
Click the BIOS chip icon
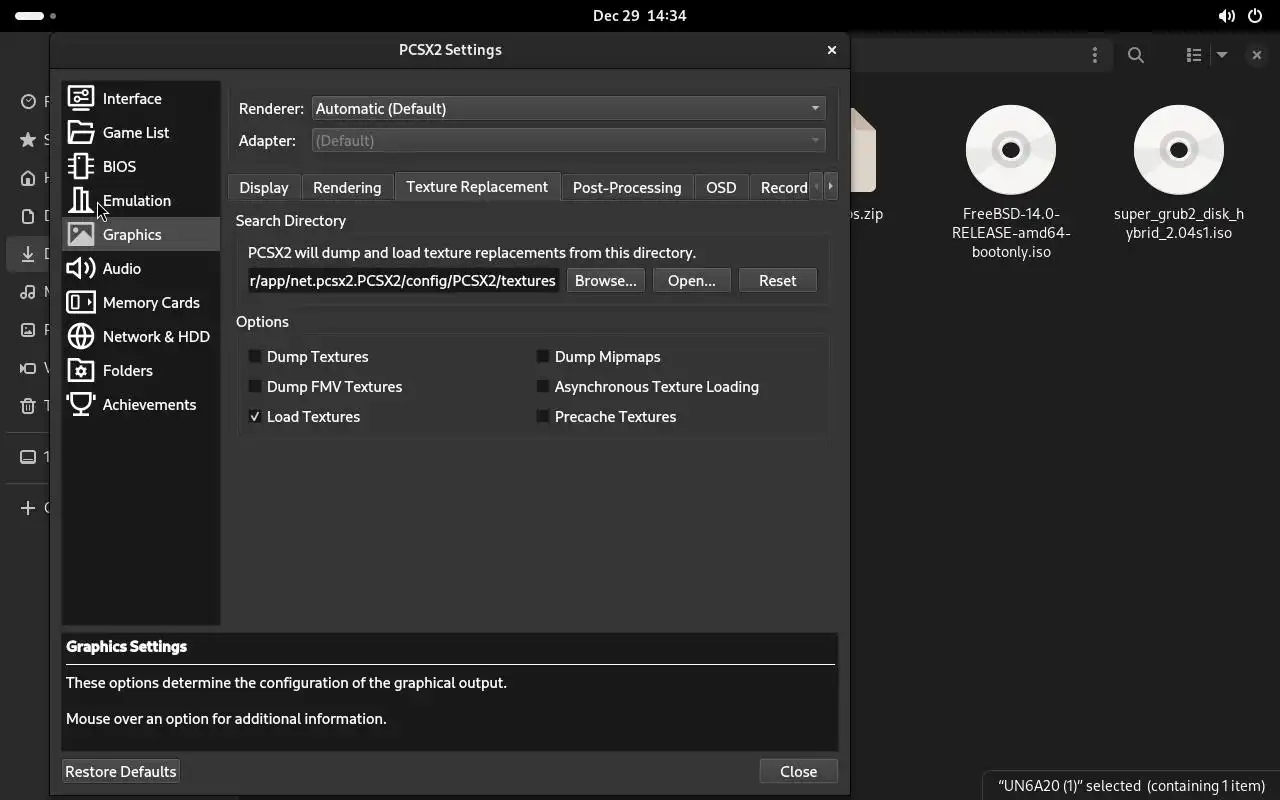pyautogui.click(x=81, y=166)
